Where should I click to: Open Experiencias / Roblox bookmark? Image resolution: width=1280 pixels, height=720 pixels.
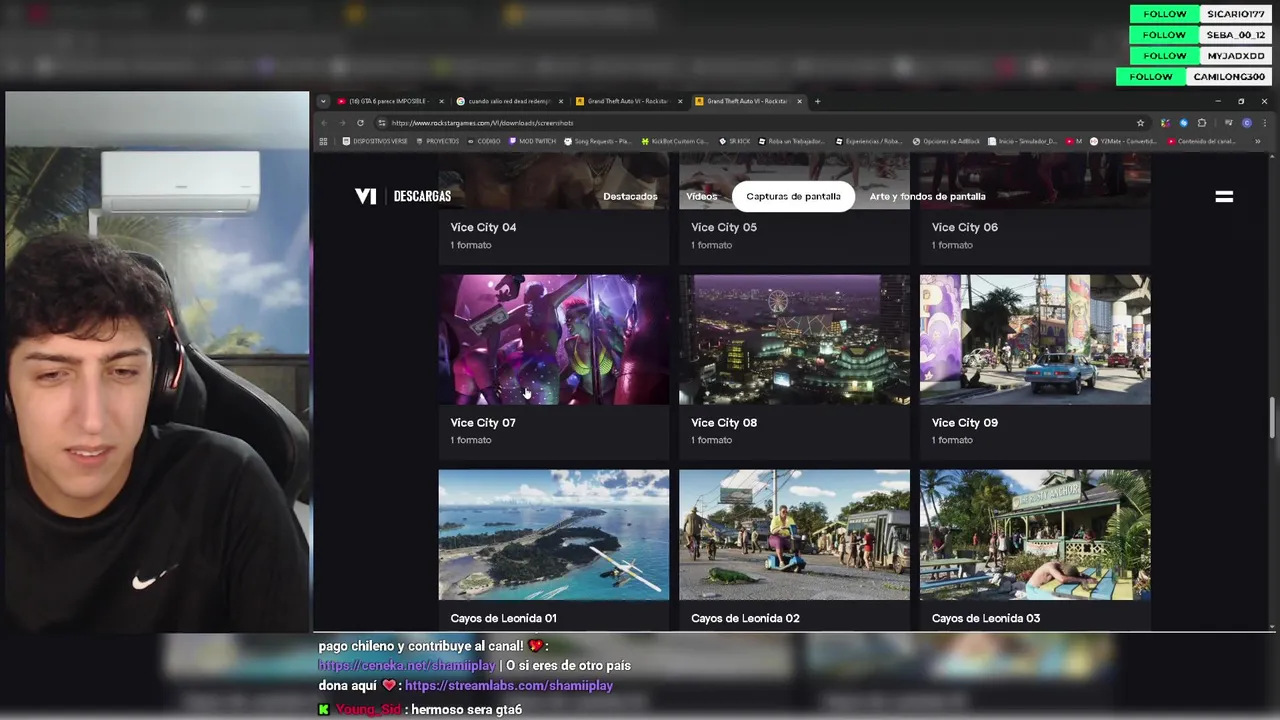pyautogui.click(x=869, y=141)
